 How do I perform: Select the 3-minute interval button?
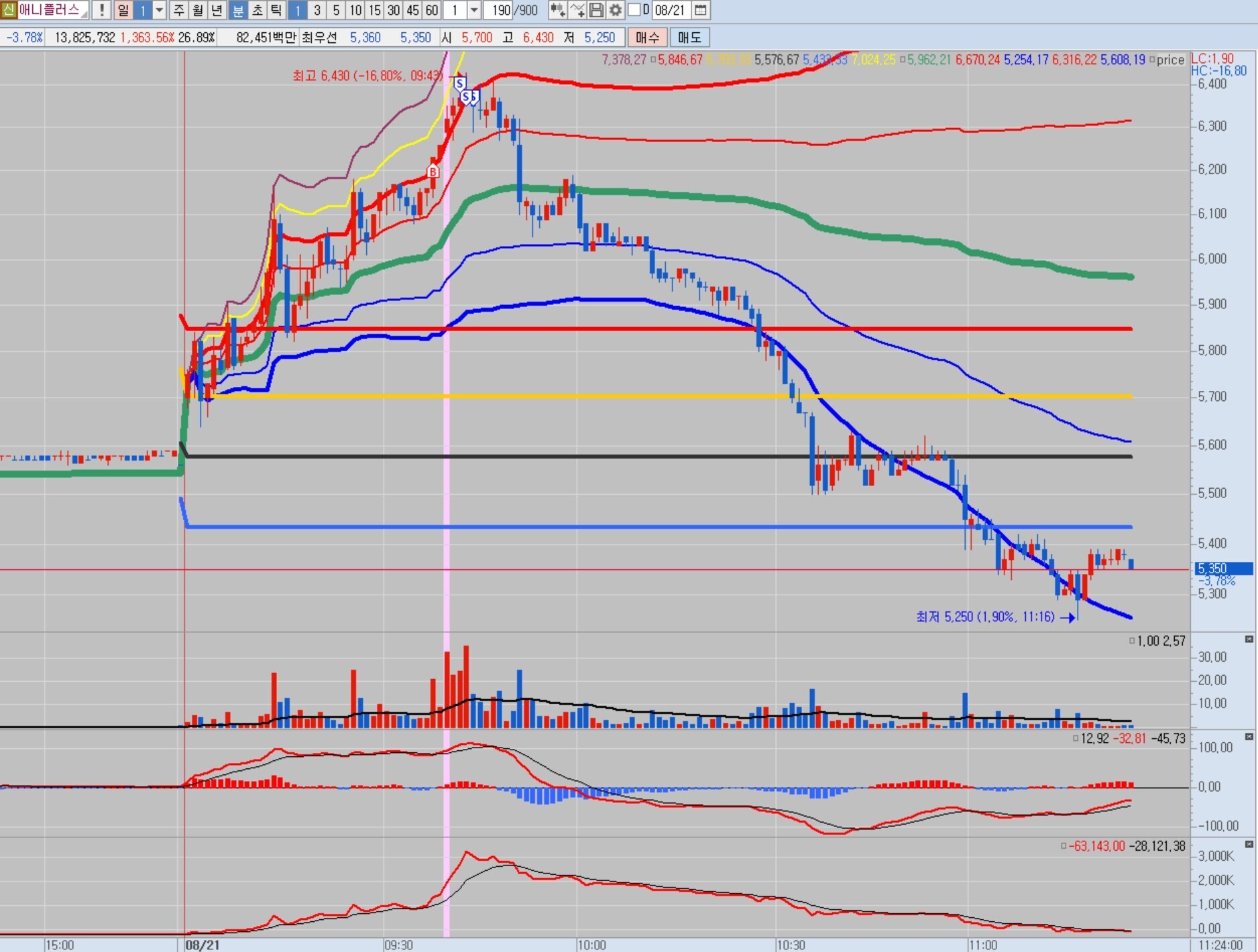[317, 10]
